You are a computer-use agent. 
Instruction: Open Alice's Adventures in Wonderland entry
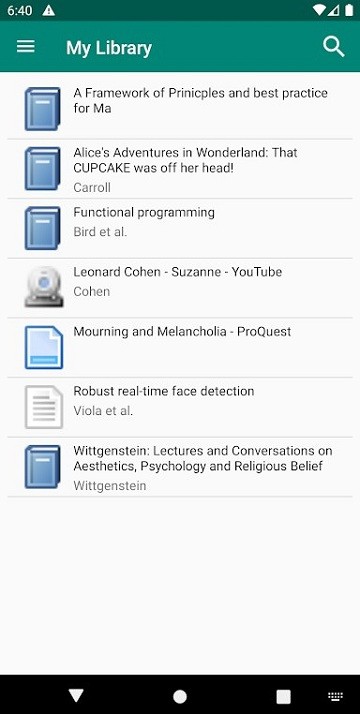point(180,169)
